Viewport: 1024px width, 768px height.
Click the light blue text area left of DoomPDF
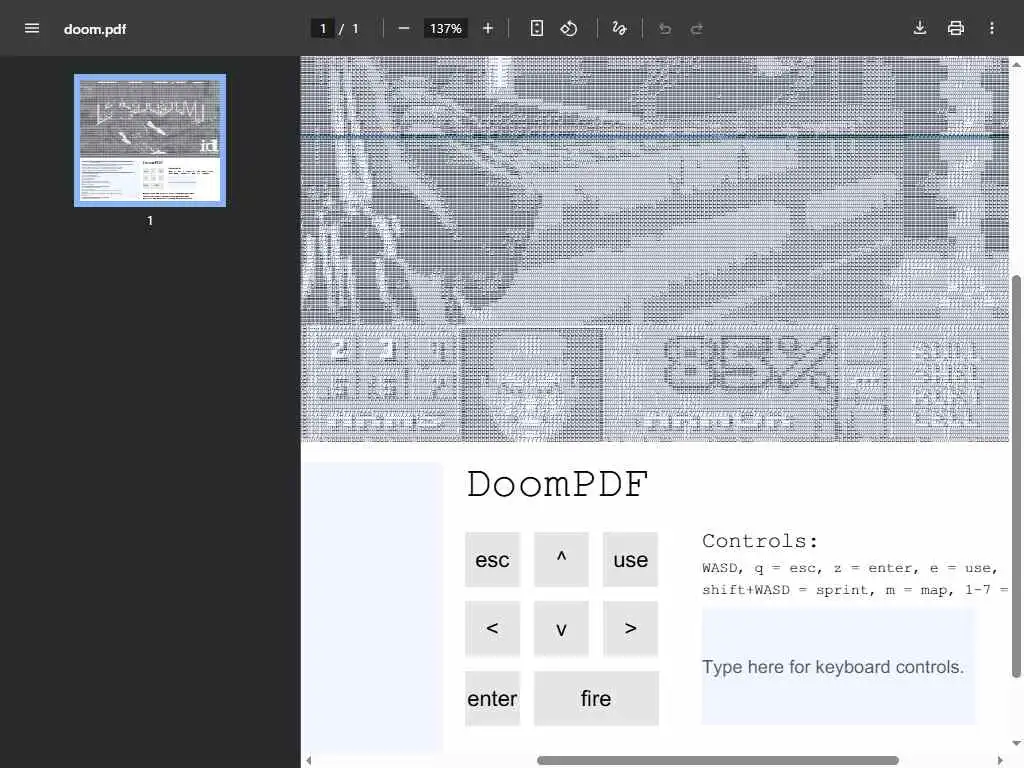tap(372, 607)
